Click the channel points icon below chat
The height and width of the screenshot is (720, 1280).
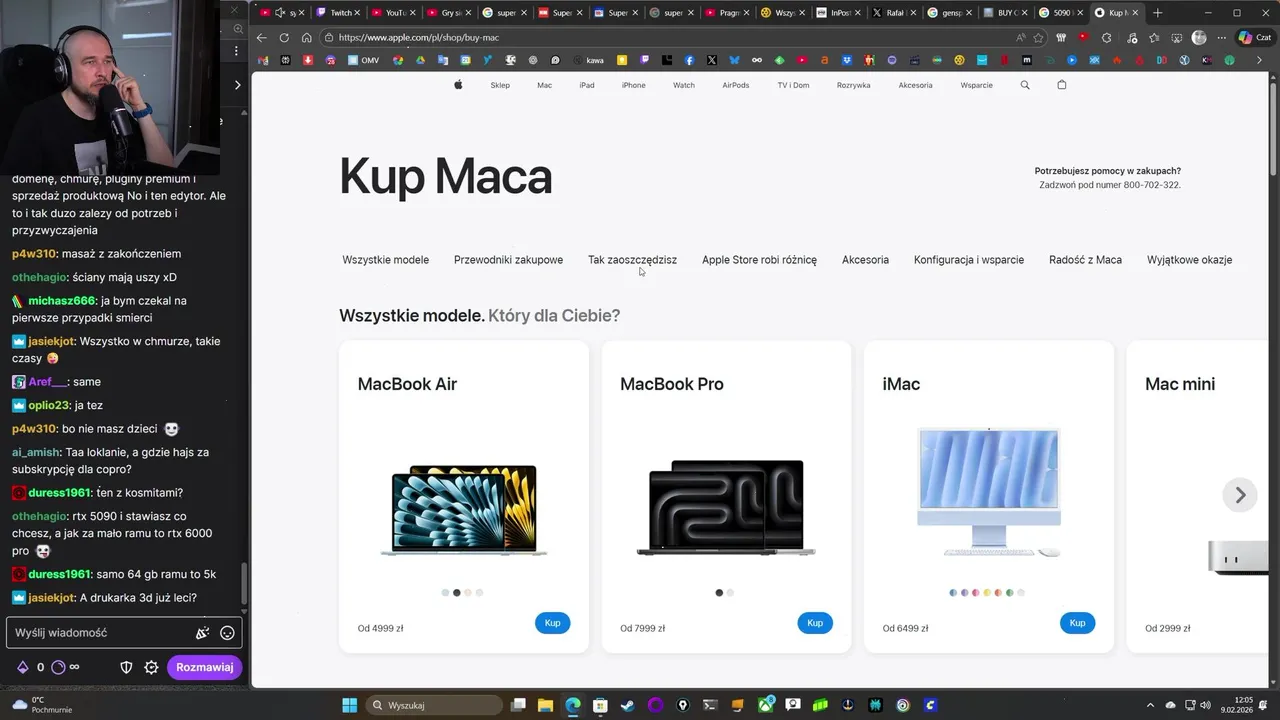pyautogui.click(x=58, y=667)
